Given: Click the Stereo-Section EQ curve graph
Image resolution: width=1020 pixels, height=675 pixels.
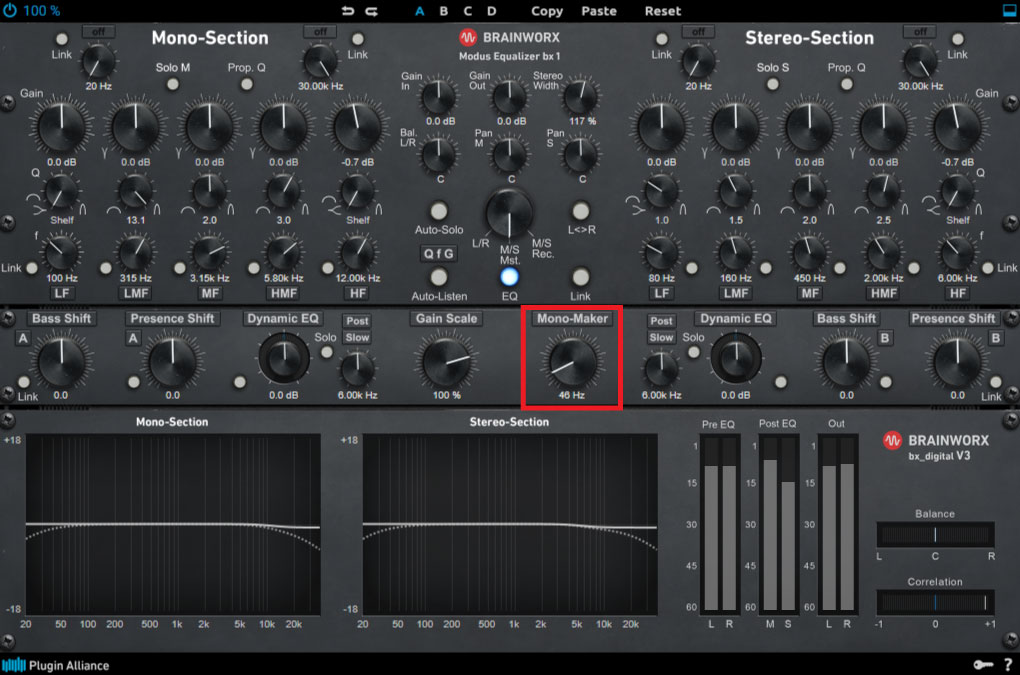Looking at the screenshot, I should tap(509, 524).
